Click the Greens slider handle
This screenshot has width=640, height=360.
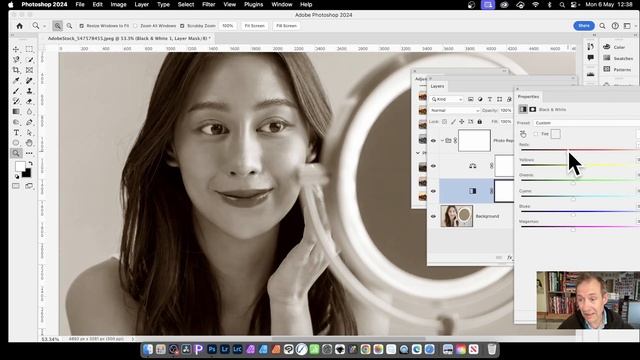[x=573, y=183]
